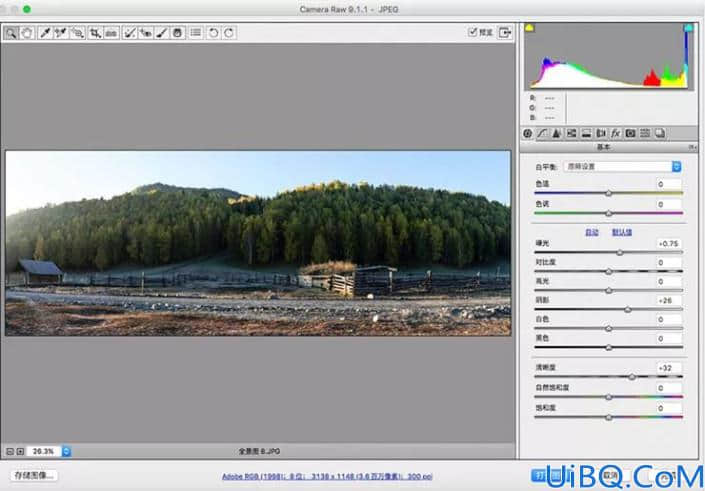Select the Red Eye Removal tool
705x491 pixels.
(x=145, y=33)
